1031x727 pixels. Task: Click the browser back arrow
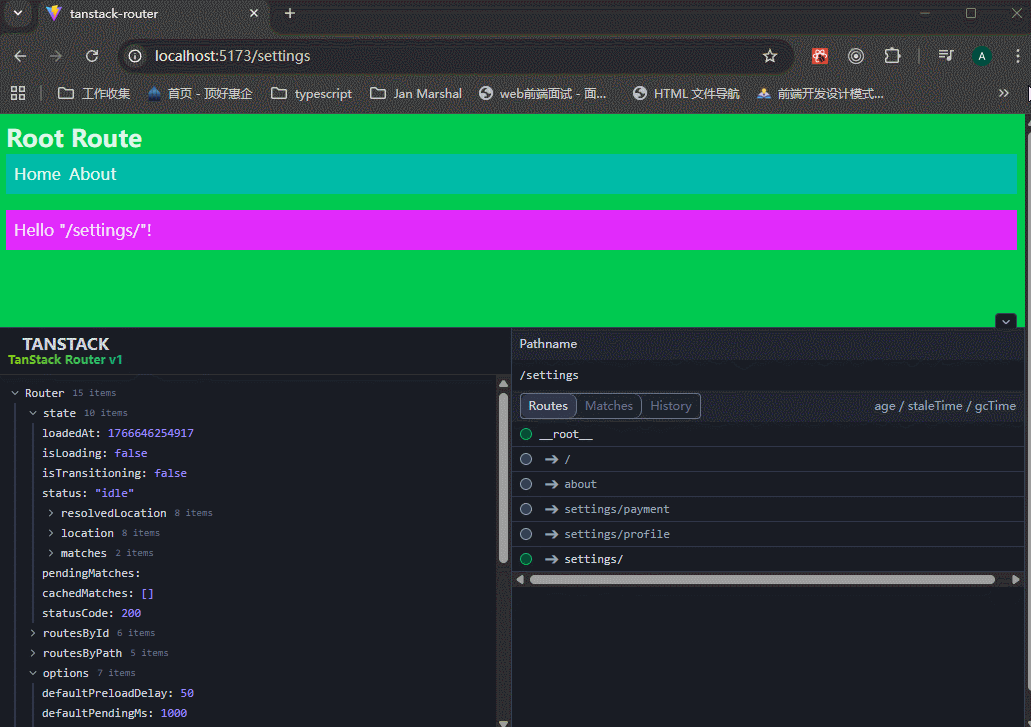point(20,56)
